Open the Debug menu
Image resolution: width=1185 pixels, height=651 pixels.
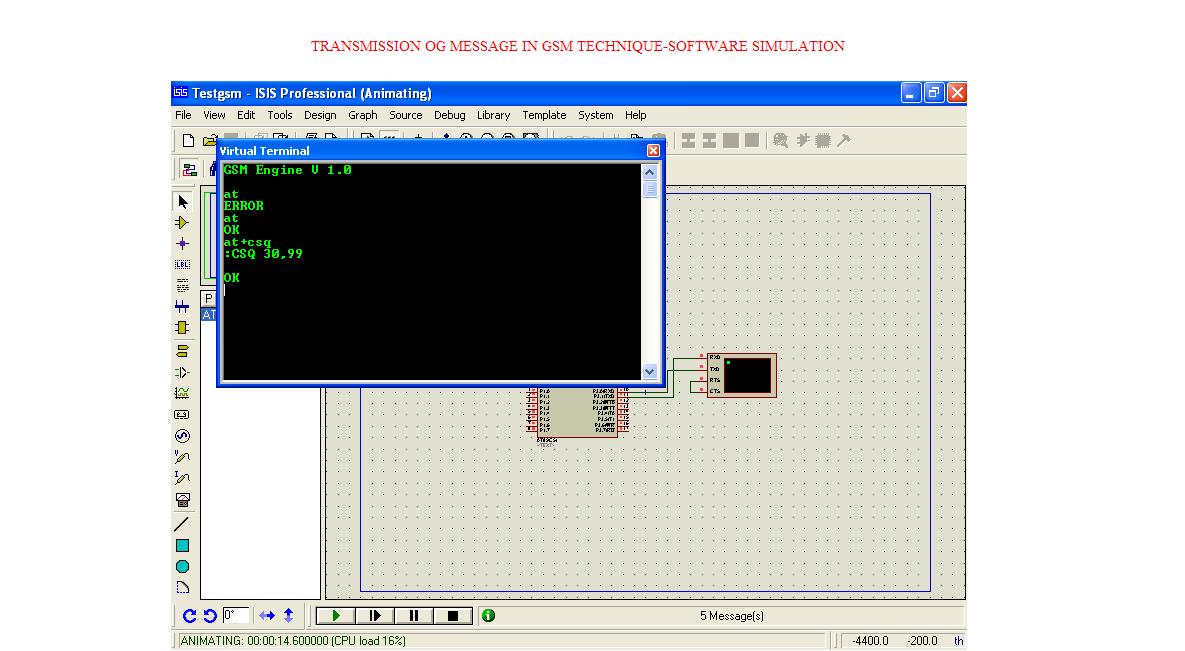450,115
